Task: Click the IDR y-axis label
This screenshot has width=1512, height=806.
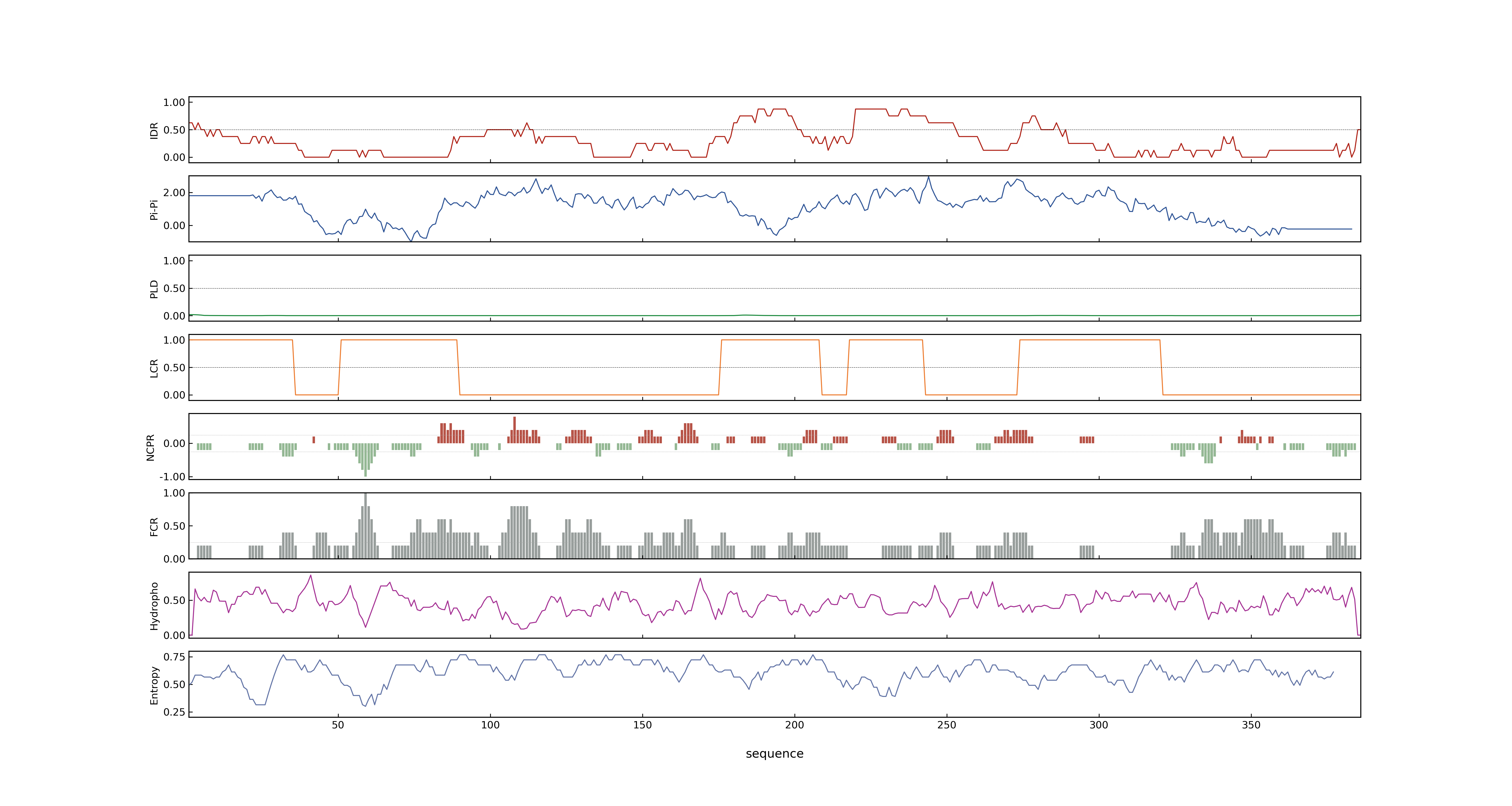Action: [154, 130]
